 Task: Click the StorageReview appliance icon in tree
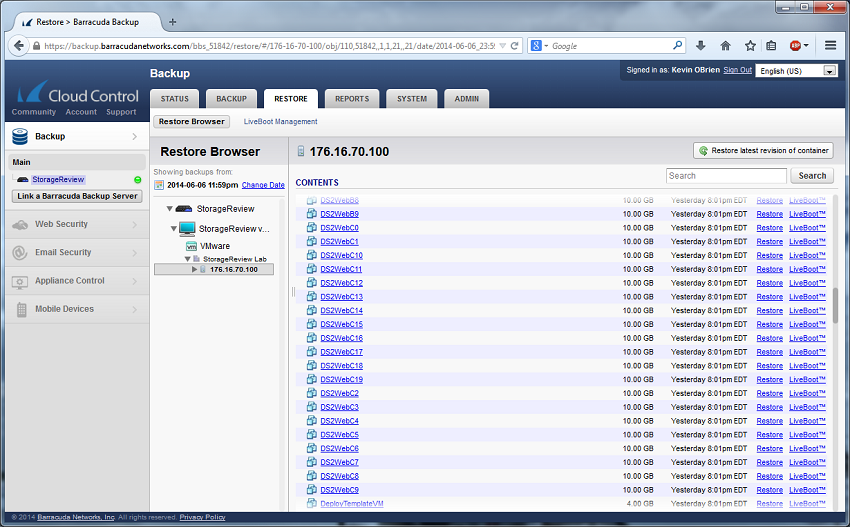click(x=184, y=209)
